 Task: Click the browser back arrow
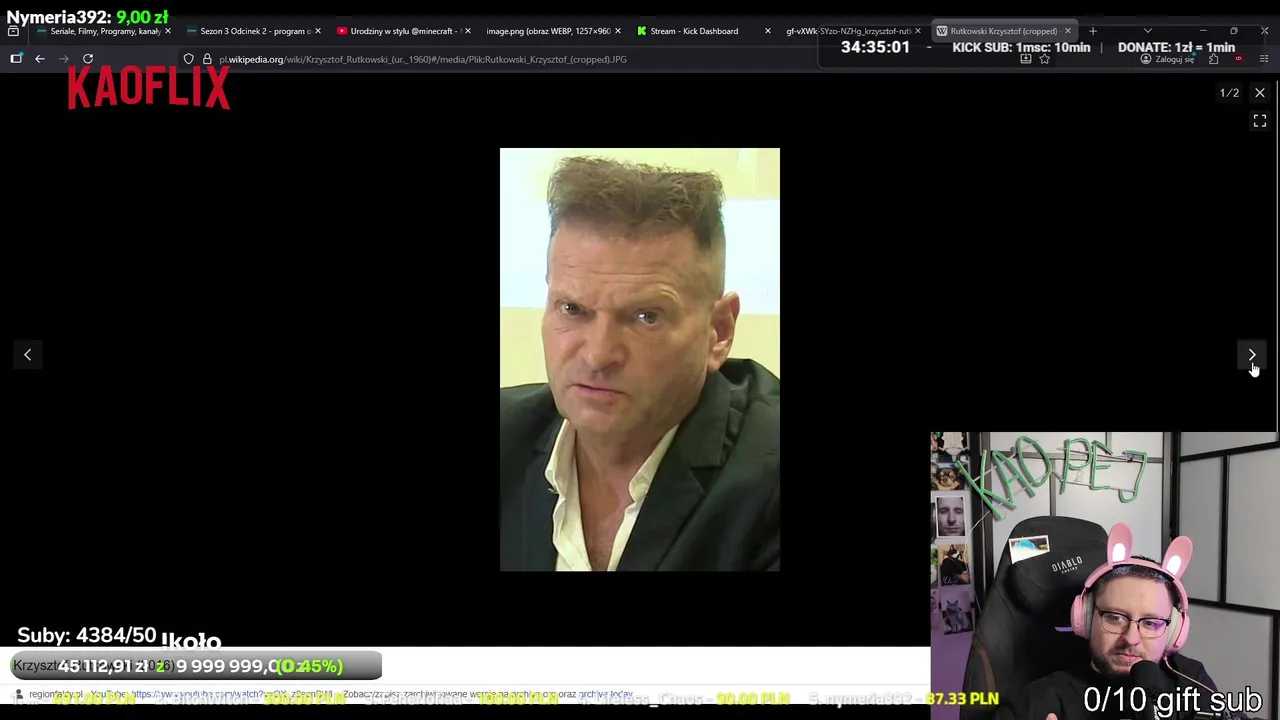pos(40,59)
